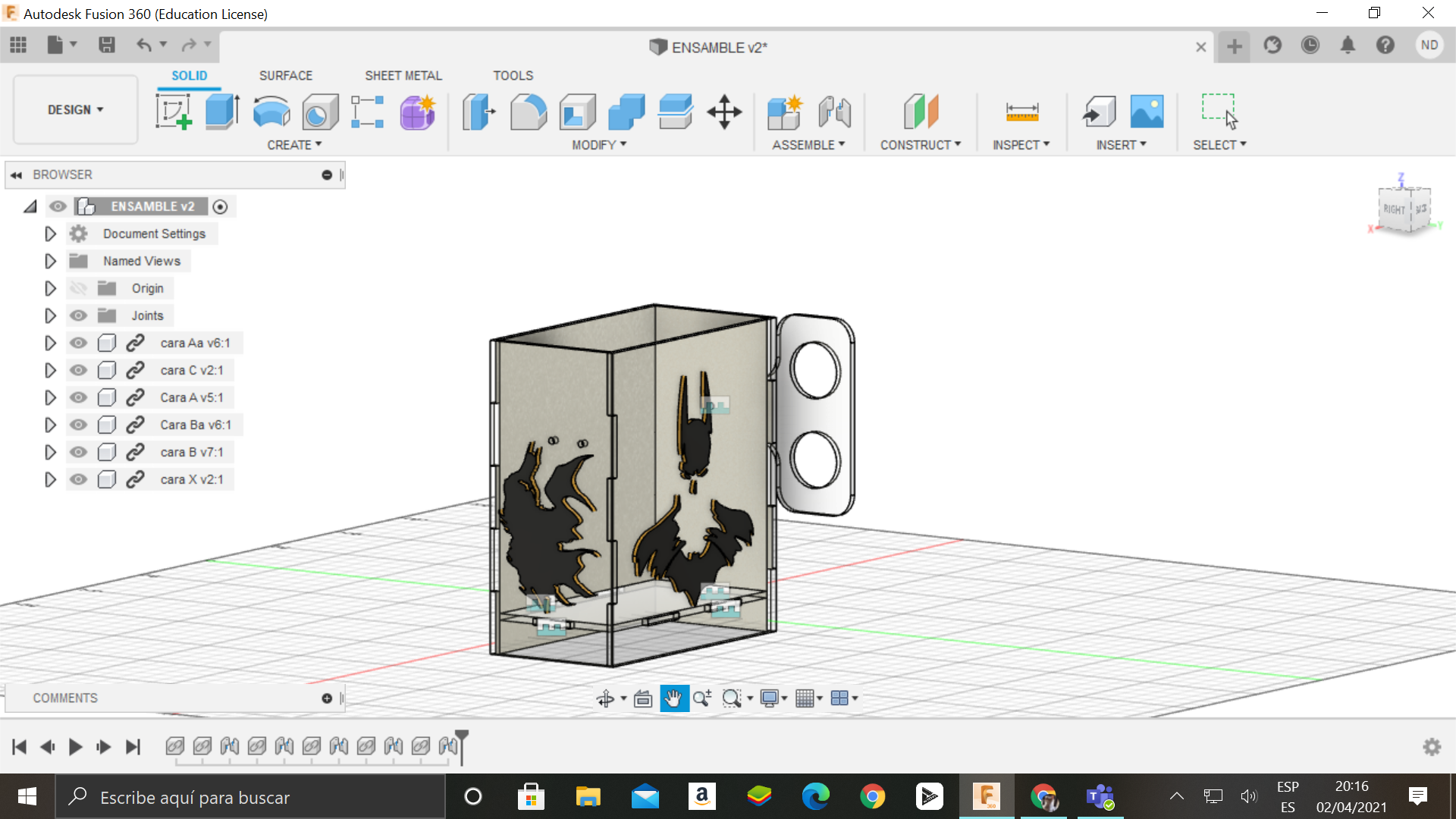Select the Create Sketch tool
The height and width of the screenshot is (819, 1456).
tap(174, 112)
